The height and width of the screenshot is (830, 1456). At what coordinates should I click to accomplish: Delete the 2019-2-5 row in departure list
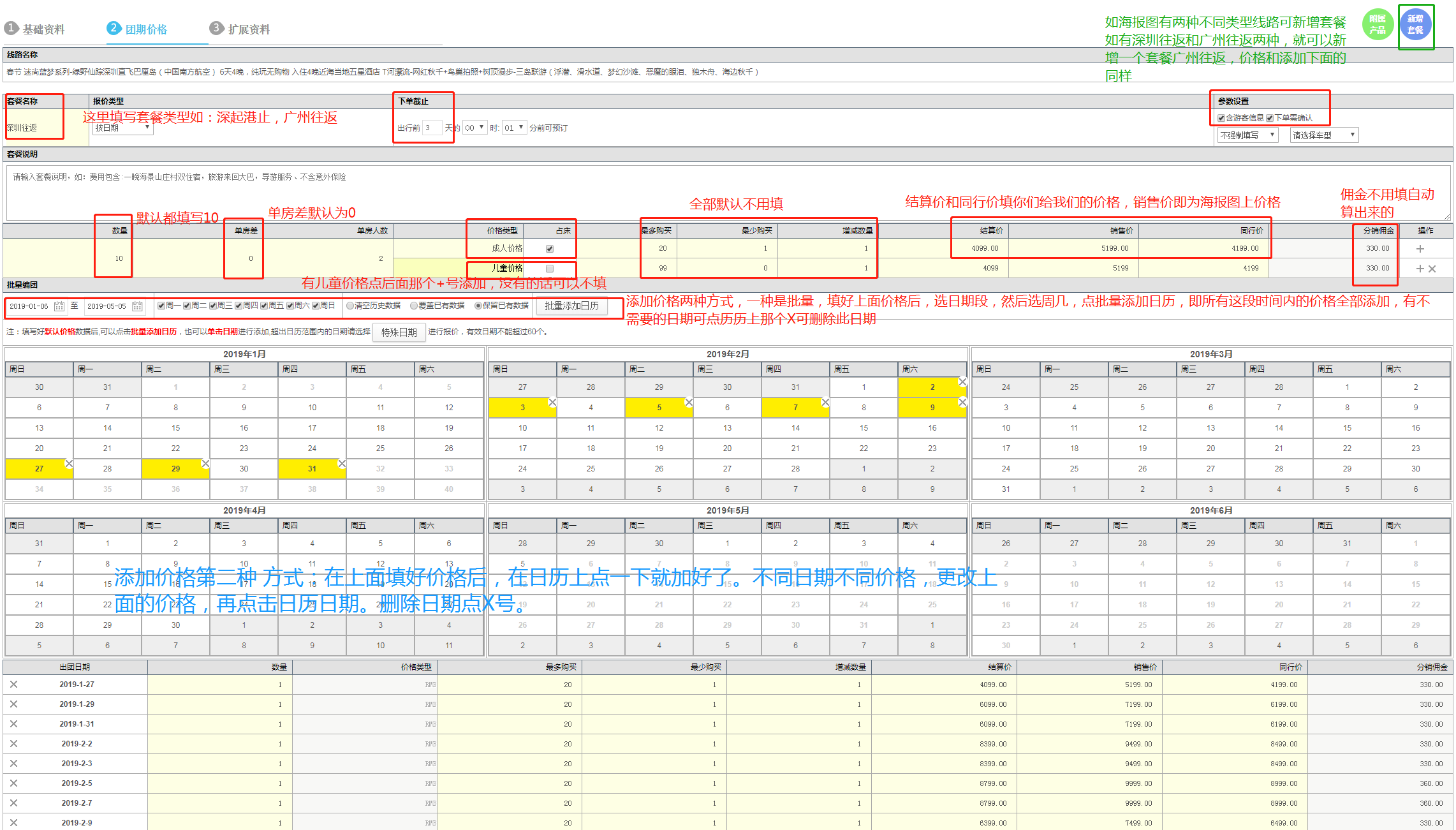click(x=13, y=783)
